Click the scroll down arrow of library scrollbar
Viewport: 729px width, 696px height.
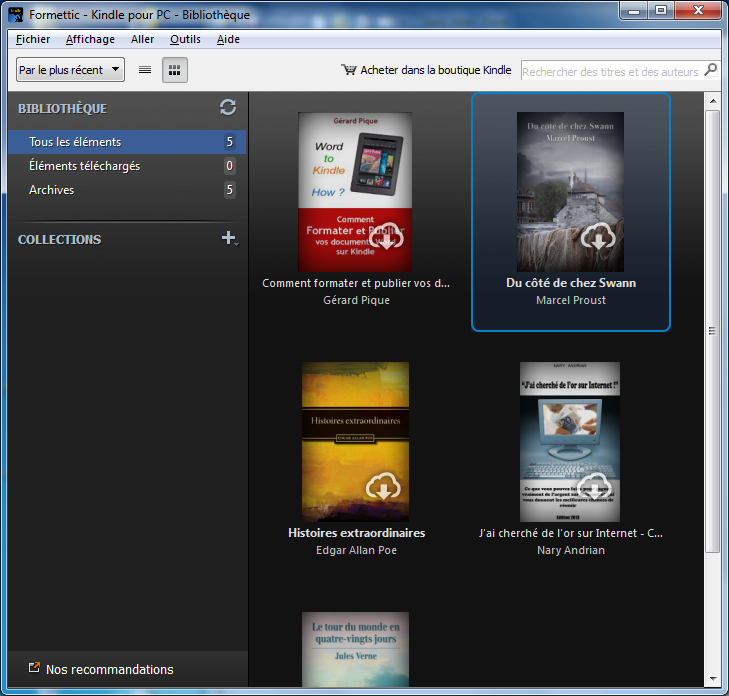click(712, 679)
